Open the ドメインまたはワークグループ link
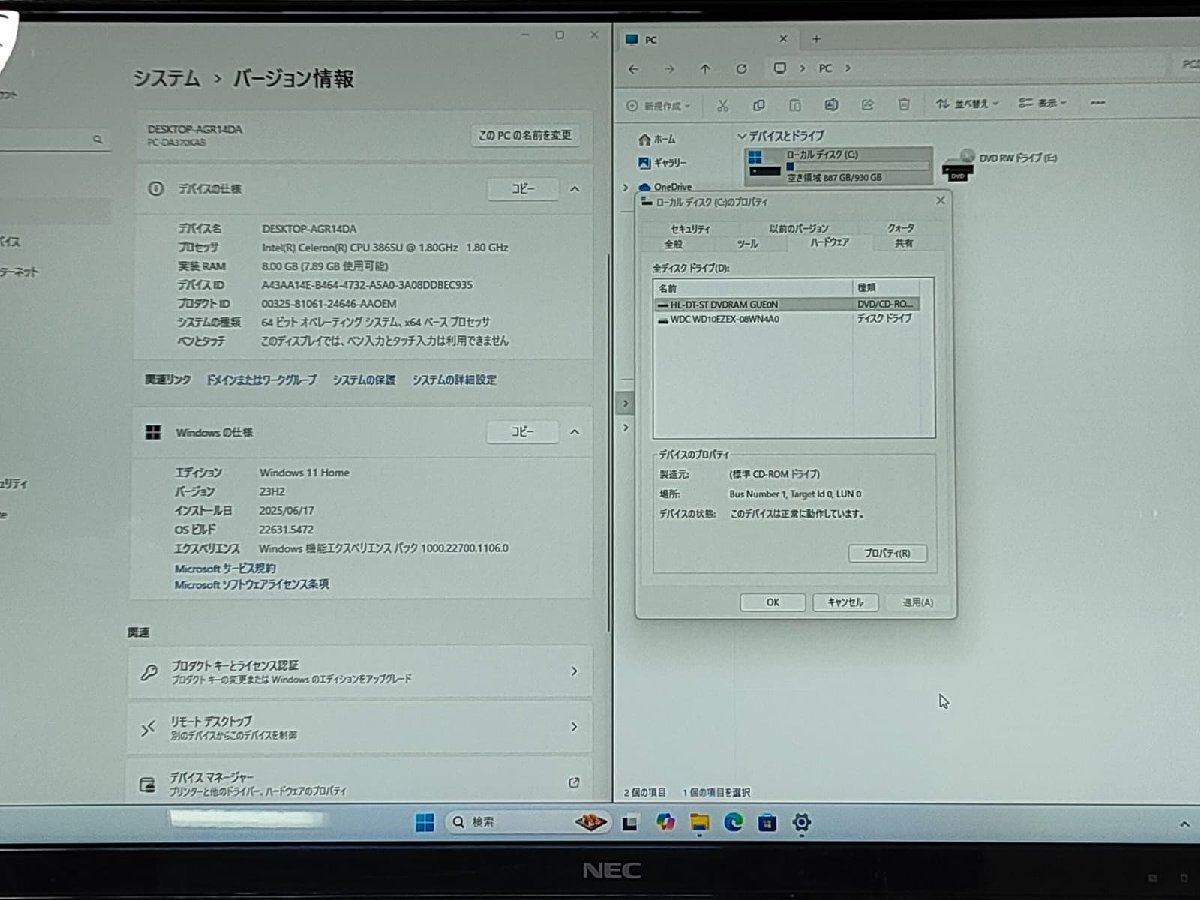 pos(261,380)
